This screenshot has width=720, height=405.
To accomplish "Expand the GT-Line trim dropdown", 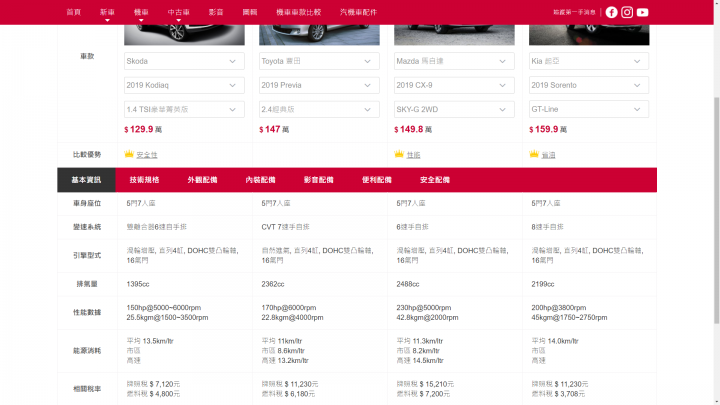I will [x=589, y=109].
